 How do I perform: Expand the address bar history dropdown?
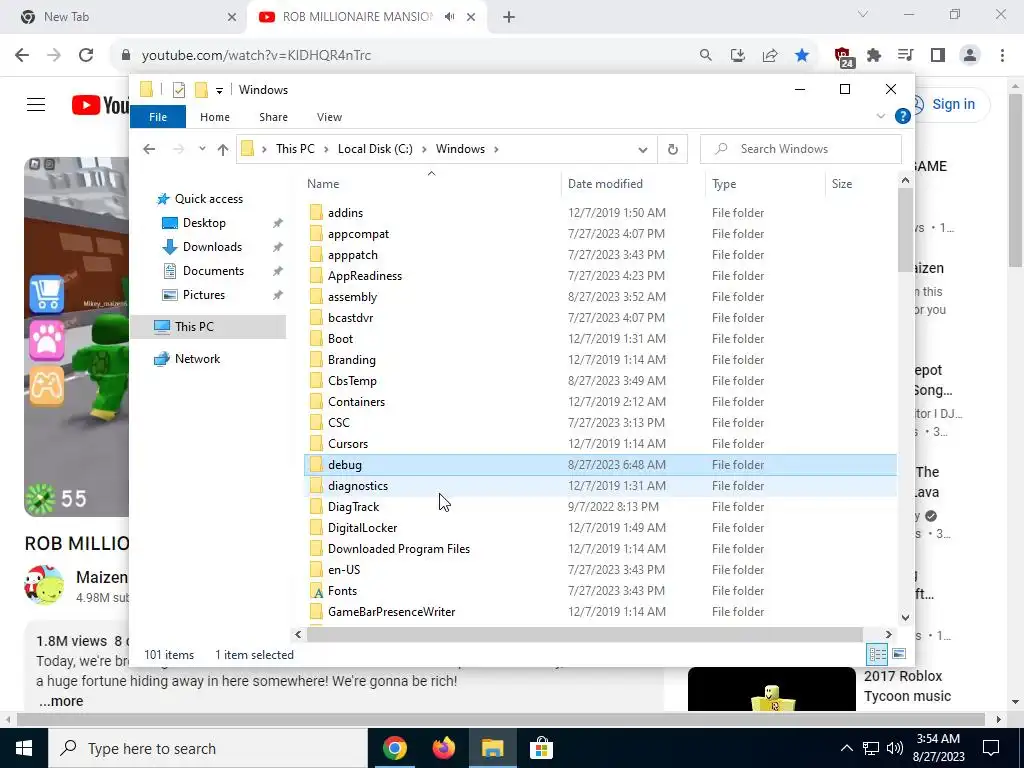[643, 150]
